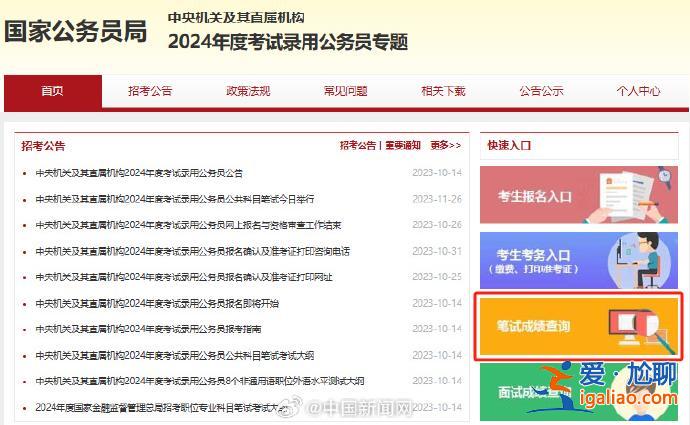This screenshot has height=425, width=690.
Task: Open the 公务员报考指南 notice
Action: 148,329
